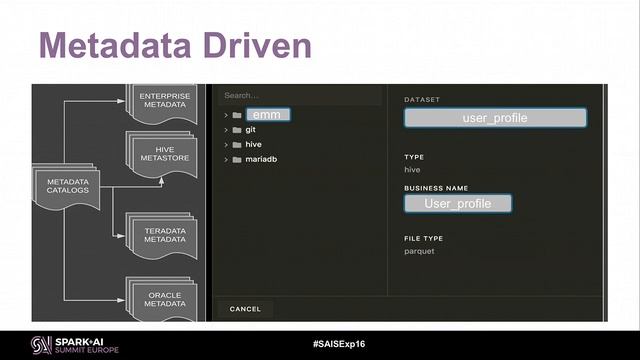Expand the git tree node chevron

(x=226, y=130)
